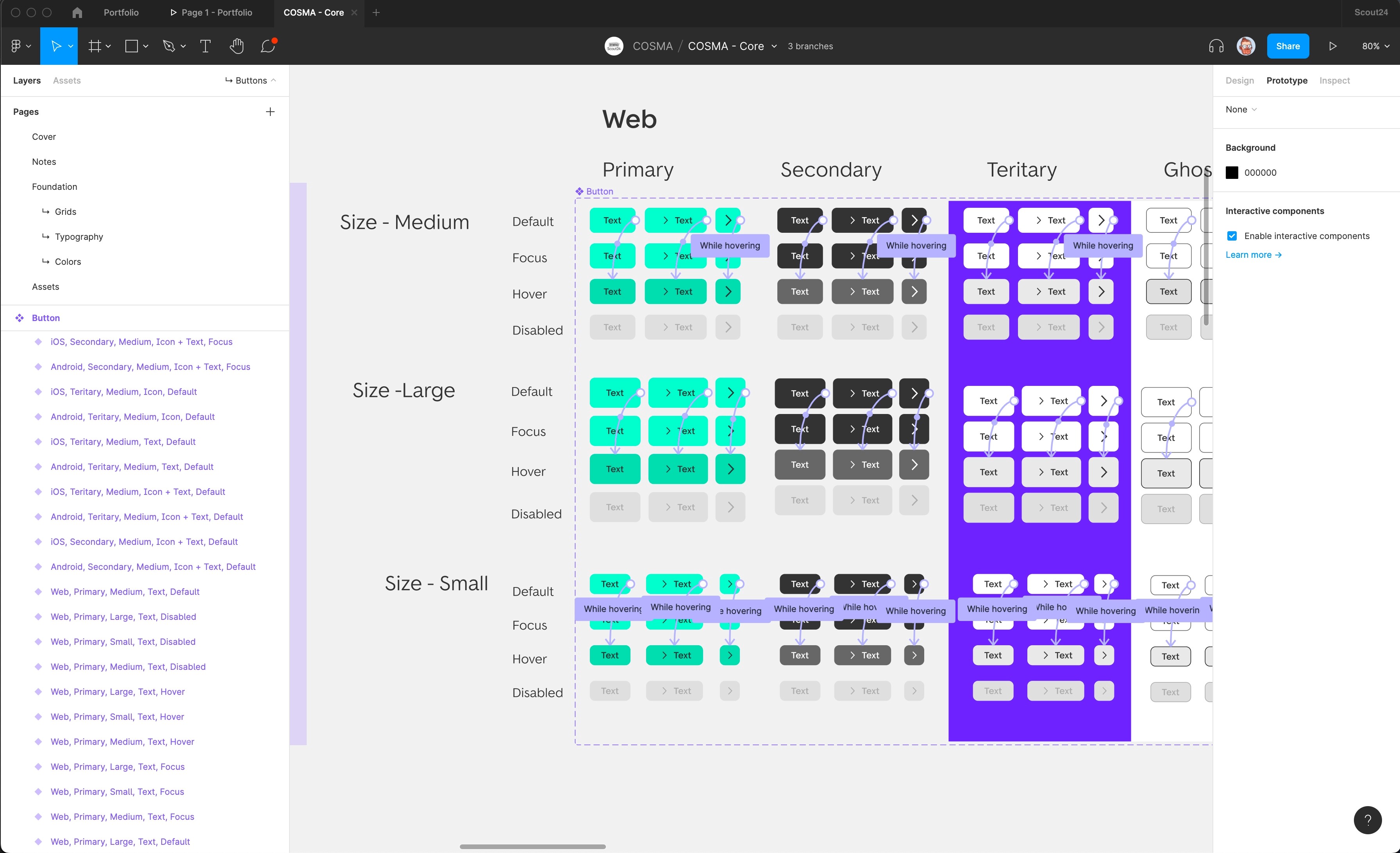
Task: Open the Comment tool
Action: pos(268,46)
